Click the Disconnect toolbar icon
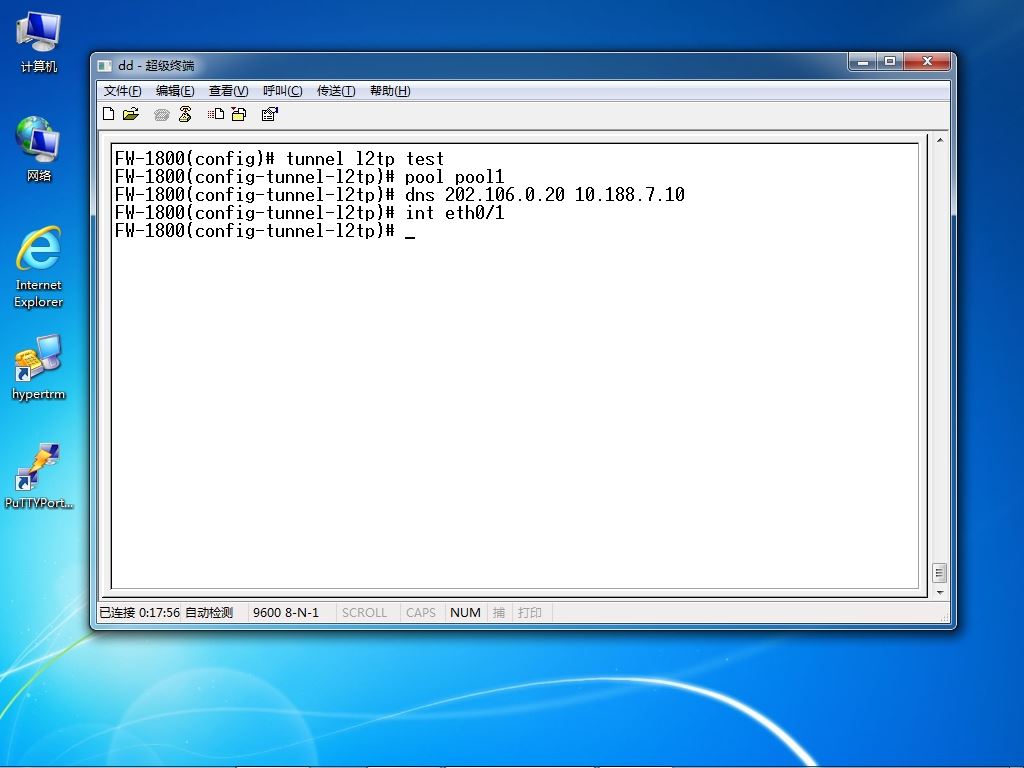The image size is (1024, 768). pos(185,114)
